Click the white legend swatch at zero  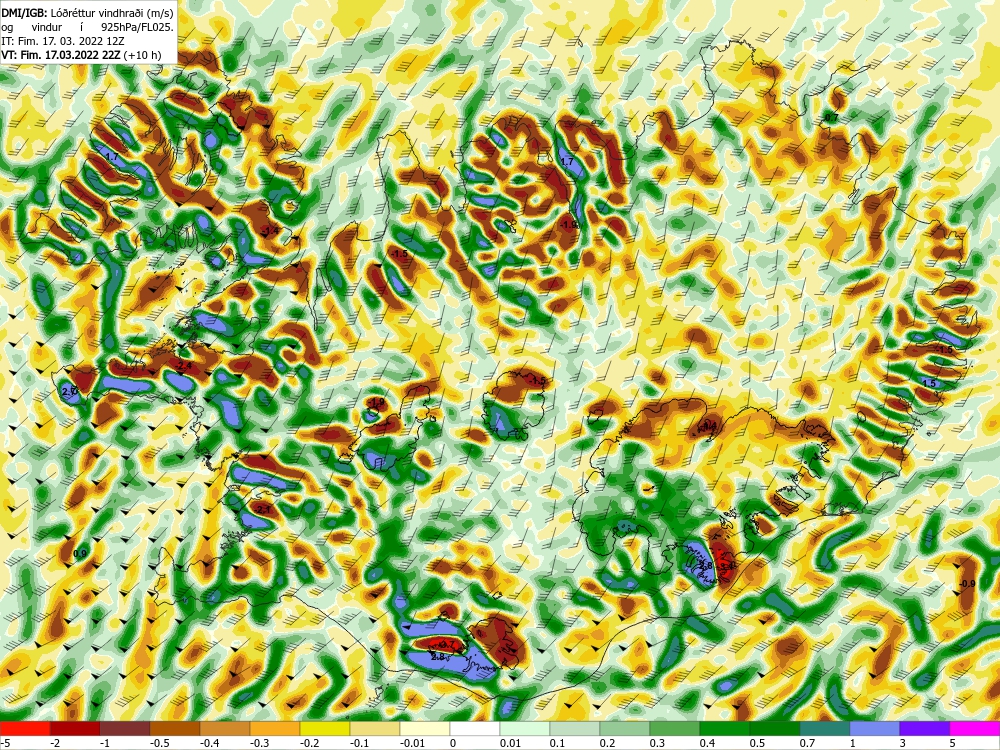[474, 728]
